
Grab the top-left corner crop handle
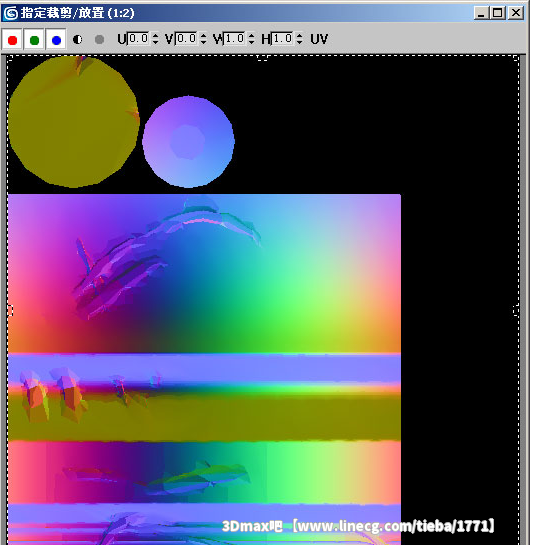10,58
